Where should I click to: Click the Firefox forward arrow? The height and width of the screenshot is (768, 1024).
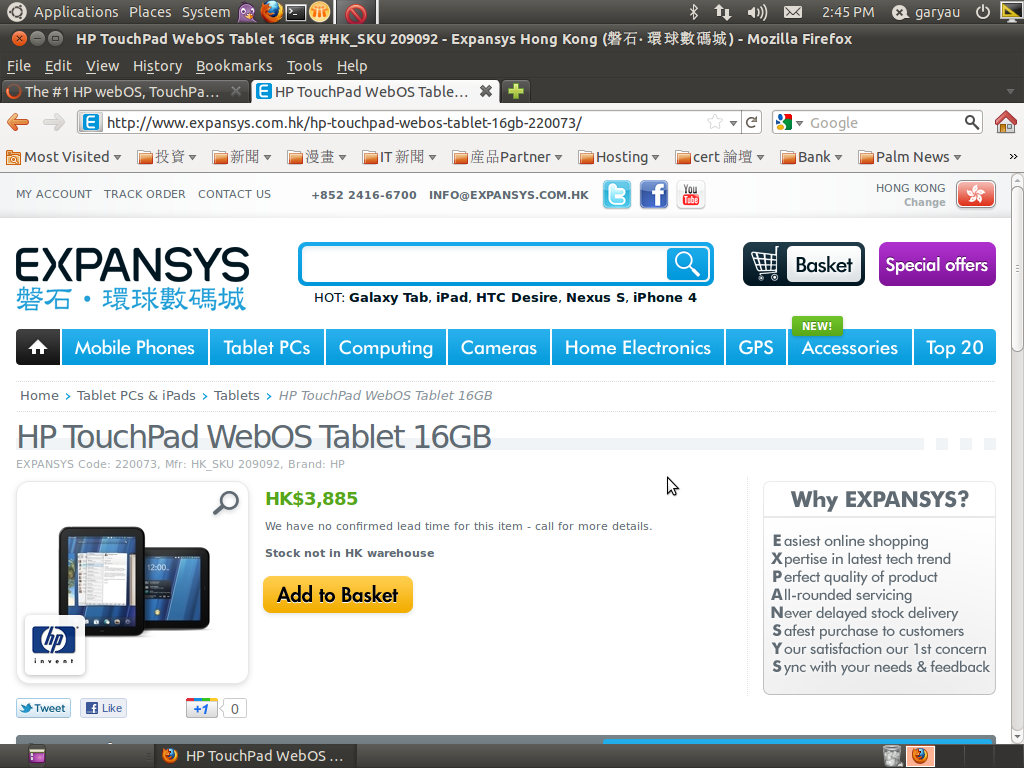point(54,122)
